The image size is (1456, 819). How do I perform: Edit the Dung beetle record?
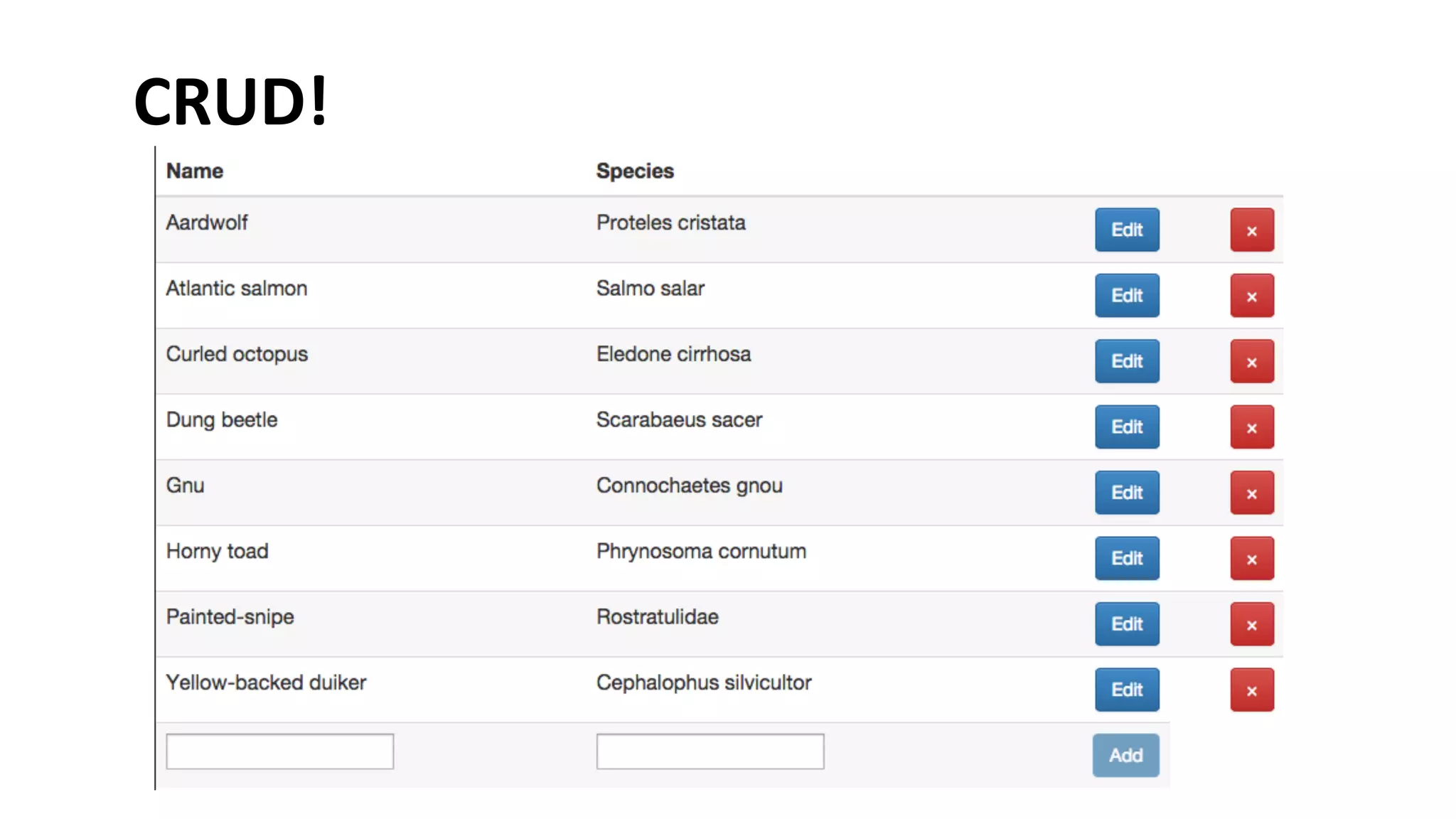click(1126, 427)
